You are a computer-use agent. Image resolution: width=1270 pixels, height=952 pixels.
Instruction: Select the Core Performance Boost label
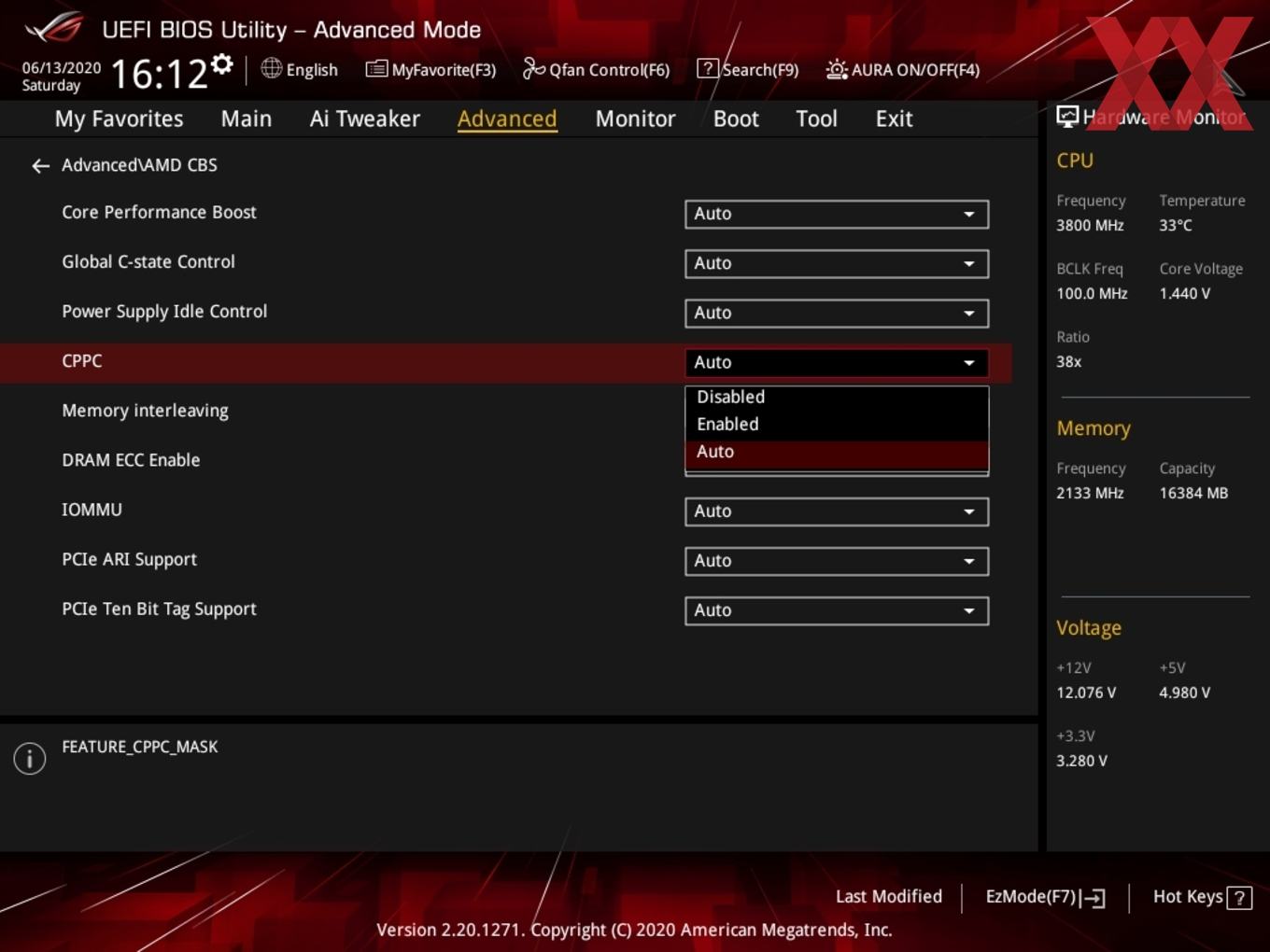click(x=159, y=213)
